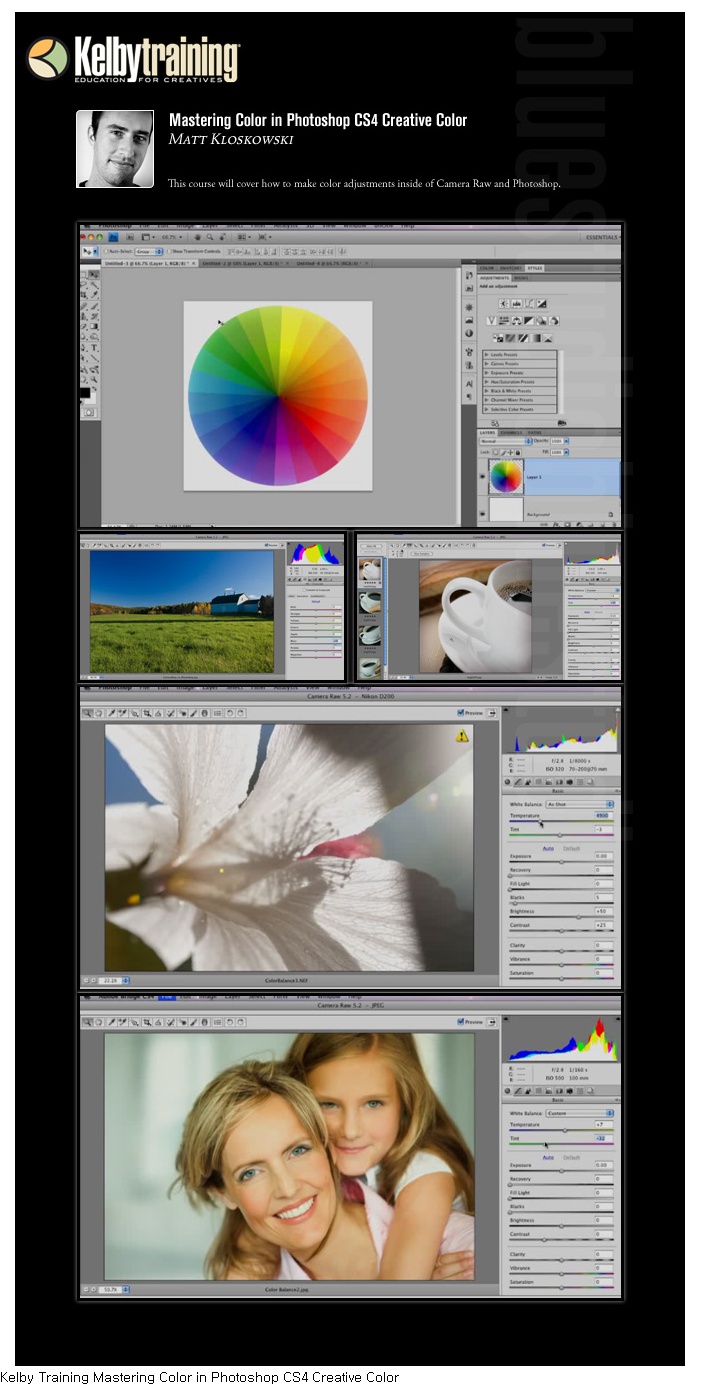Add a Color Balance adjustment in Adjustments panel
The width and height of the screenshot is (703, 1387).
pyautogui.click(x=517, y=321)
